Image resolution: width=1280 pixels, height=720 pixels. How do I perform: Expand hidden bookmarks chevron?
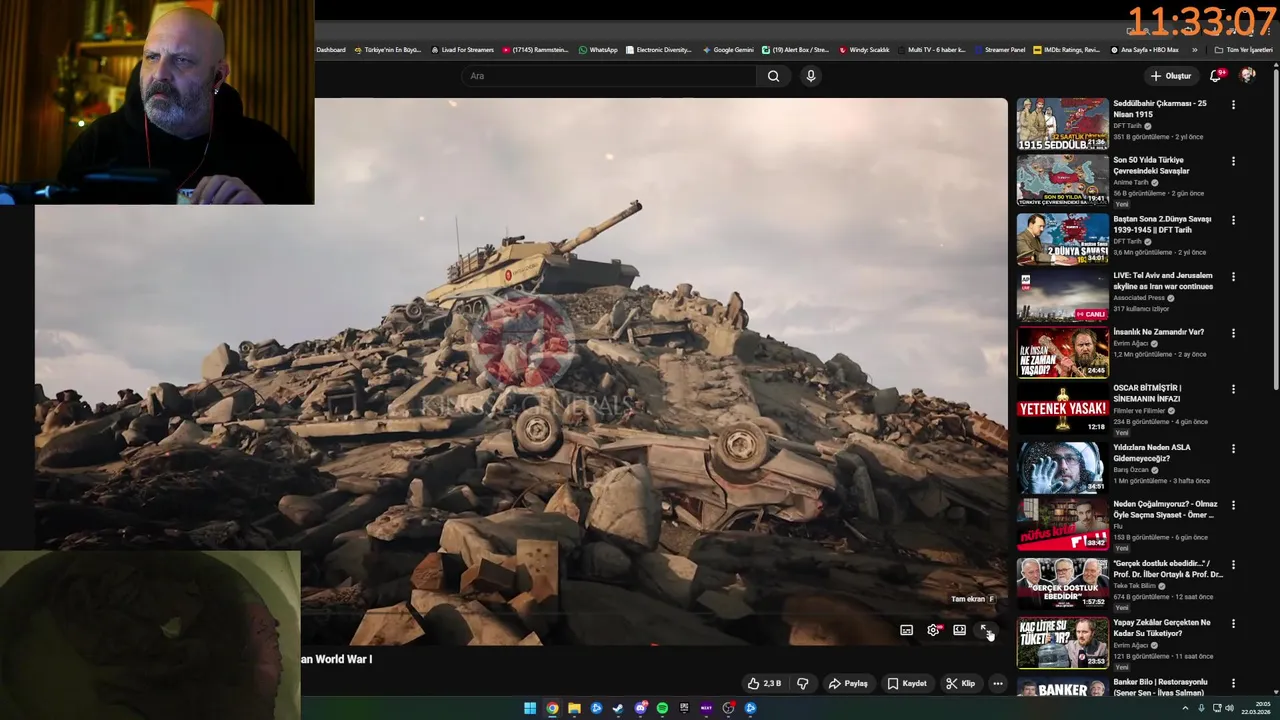pyautogui.click(x=1194, y=50)
